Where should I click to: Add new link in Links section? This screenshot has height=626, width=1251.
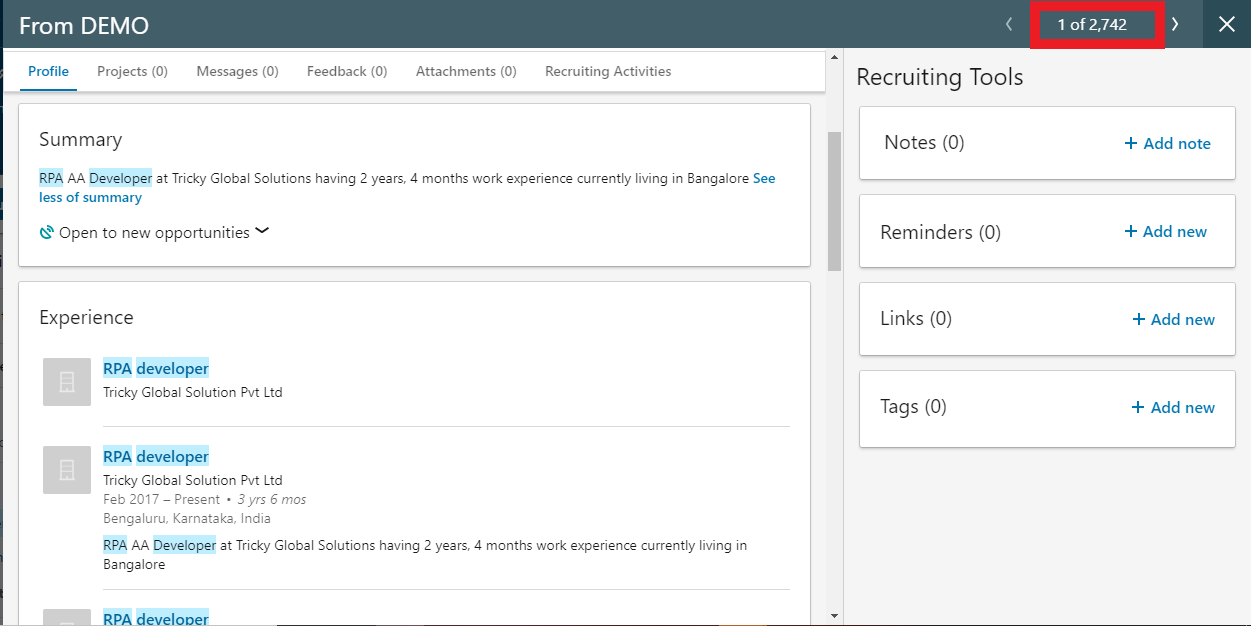click(x=1173, y=320)
